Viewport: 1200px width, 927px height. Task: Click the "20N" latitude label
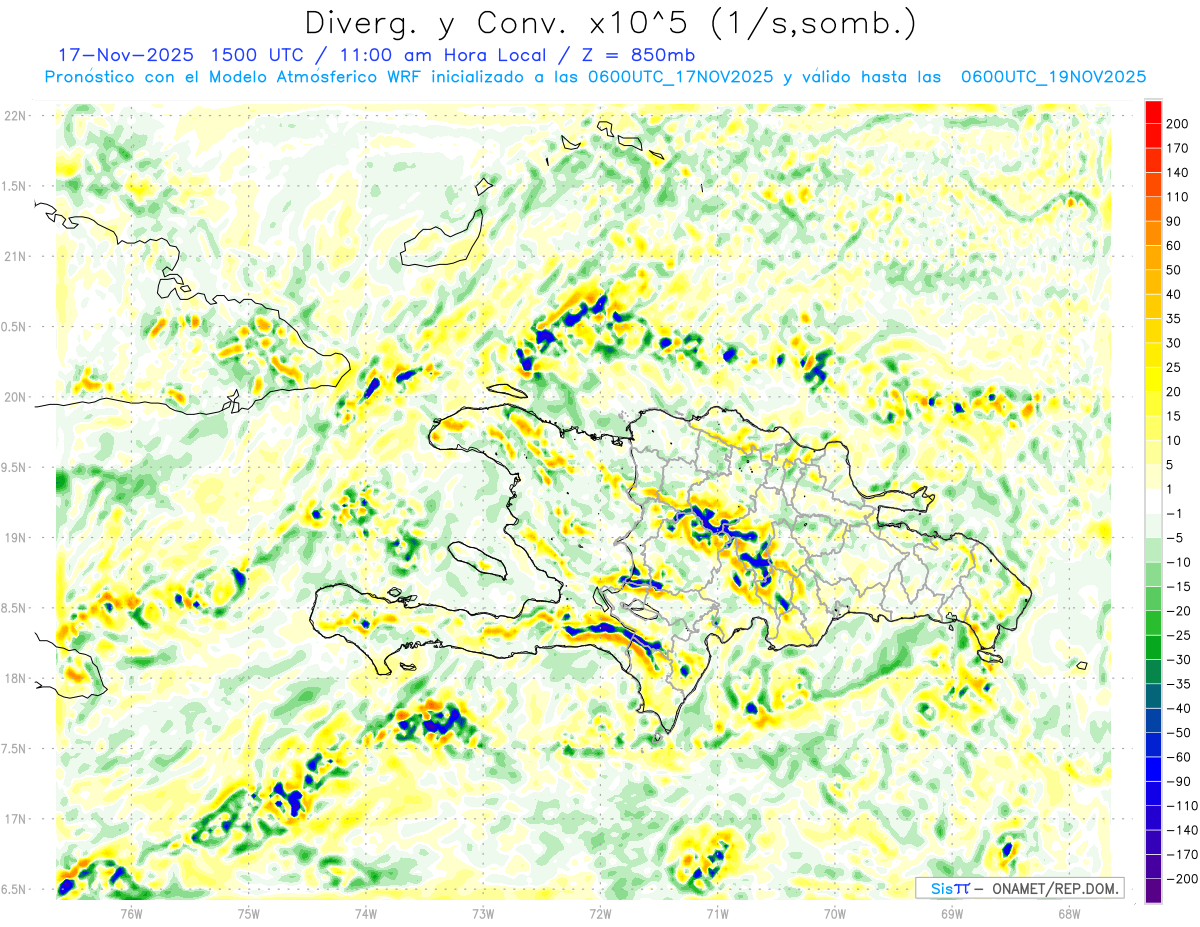(15, 397)
